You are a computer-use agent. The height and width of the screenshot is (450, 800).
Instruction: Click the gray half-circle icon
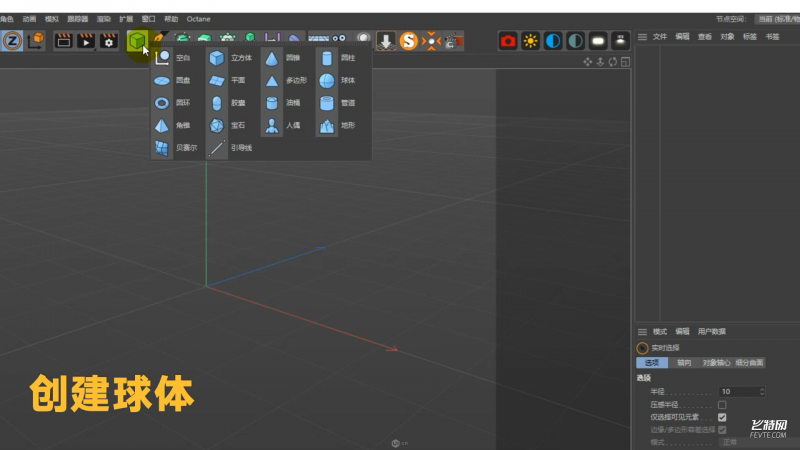[576, 41]
